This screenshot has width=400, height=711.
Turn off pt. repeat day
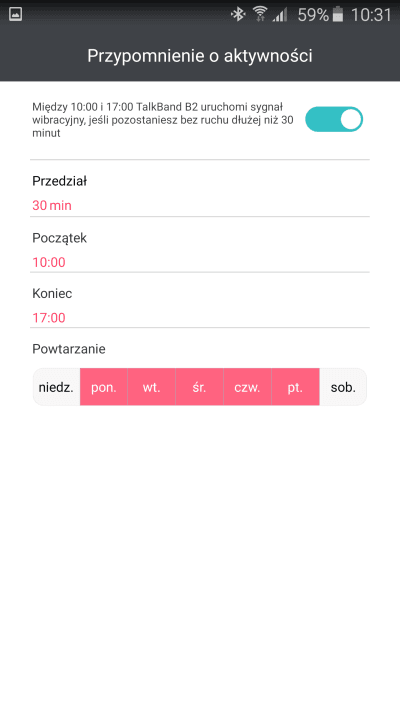295,387
